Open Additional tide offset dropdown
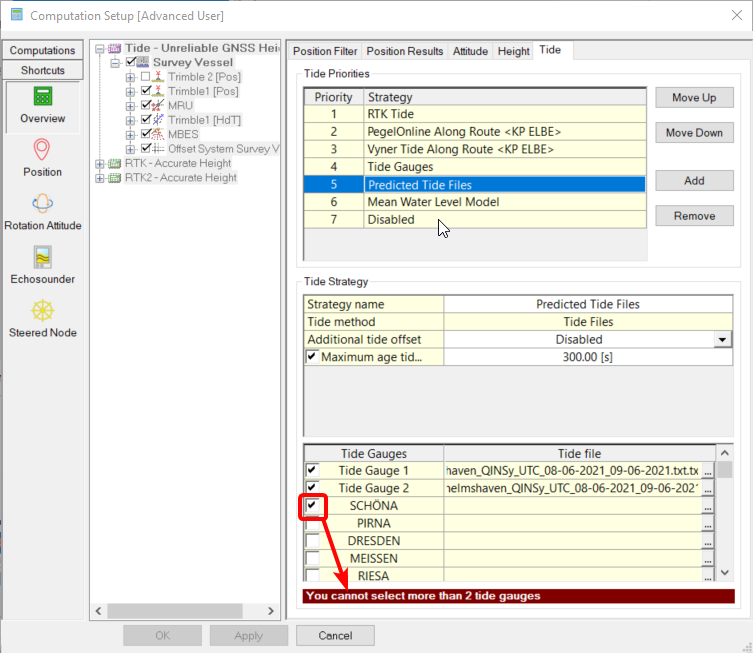This screenshot has width=753, height=653. (719, 340)
